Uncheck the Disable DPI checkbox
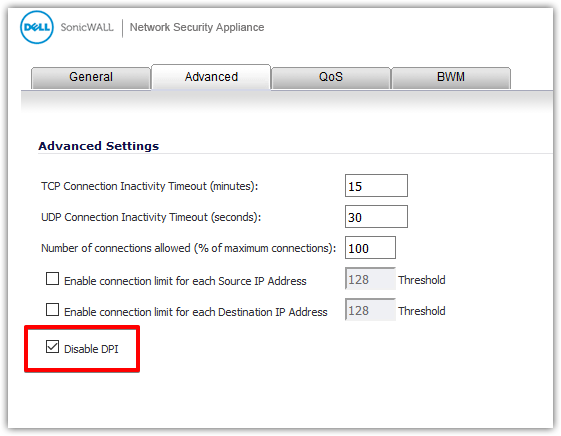Viewport: 561px width, 436px height. tap(52, 346)
